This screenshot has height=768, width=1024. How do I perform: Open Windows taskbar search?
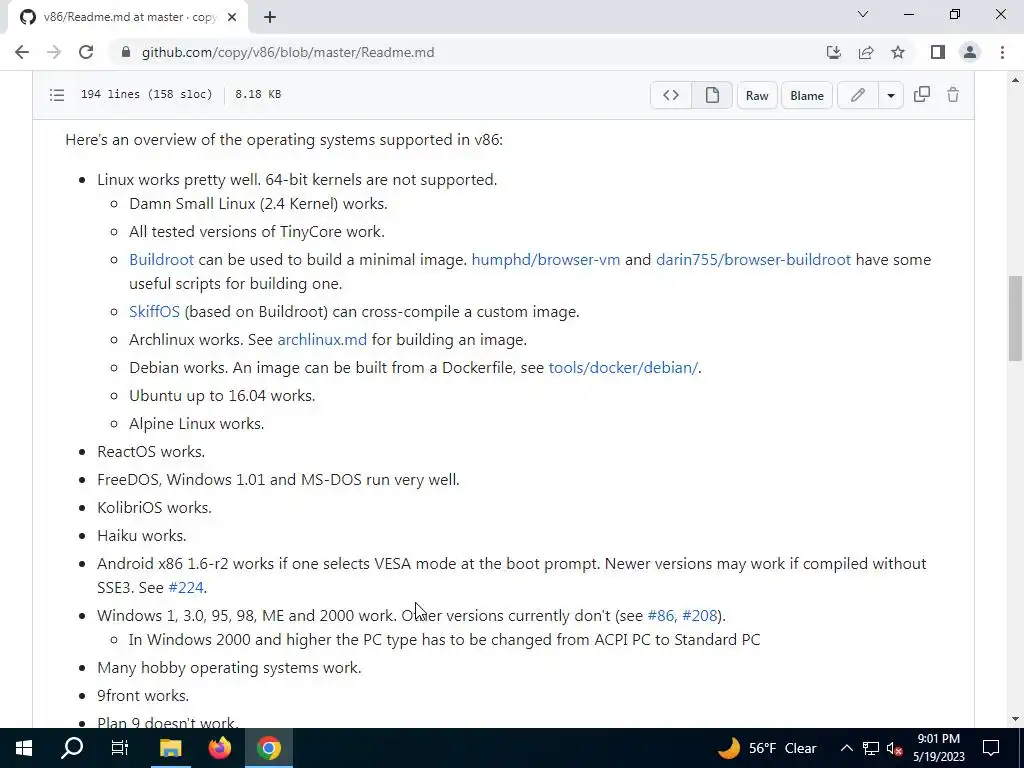click(72, 748)
